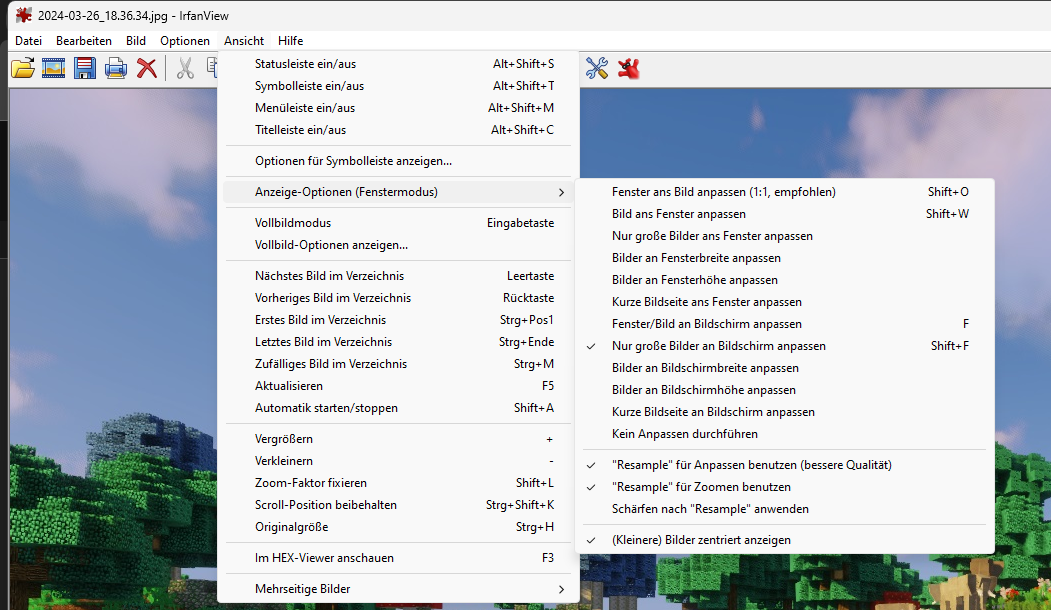Image resolution: width=1051 pixels, height=610 pixels.
Task: Select Bilder an Fensterbreite anpassen
Action: tap(784, 258)
